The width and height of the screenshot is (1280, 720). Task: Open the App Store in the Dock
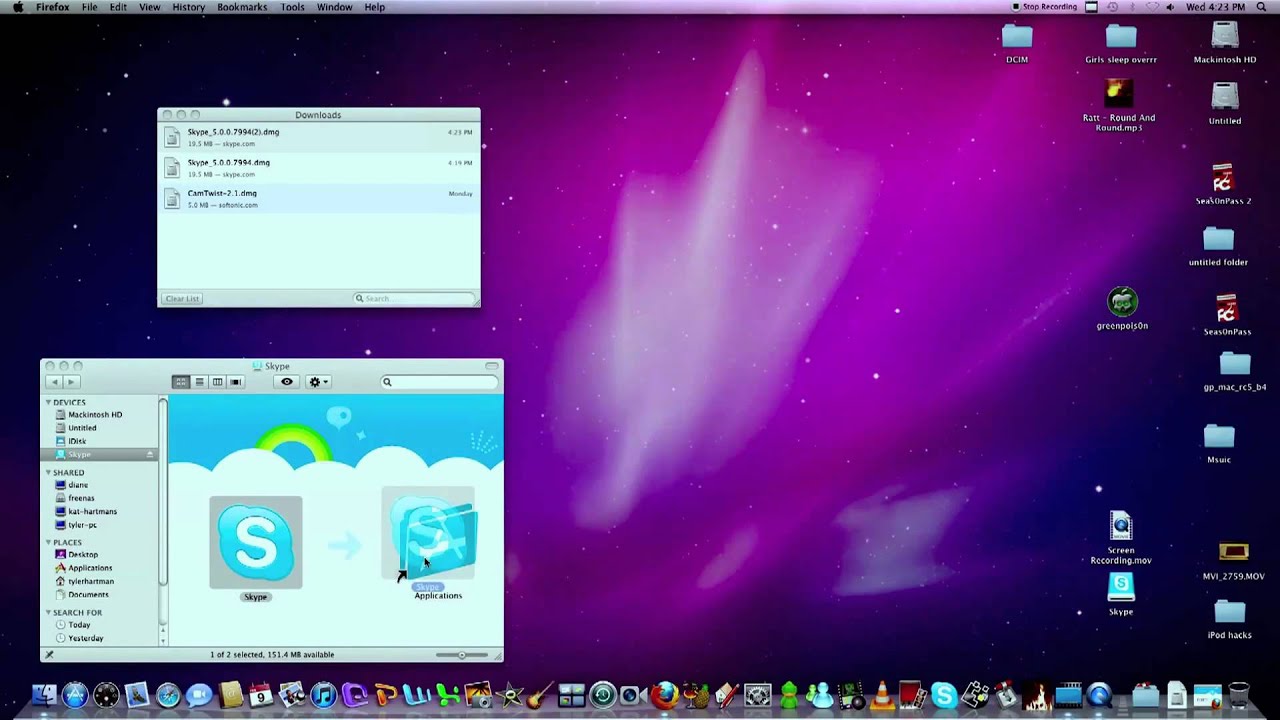[x=75, y=695]
